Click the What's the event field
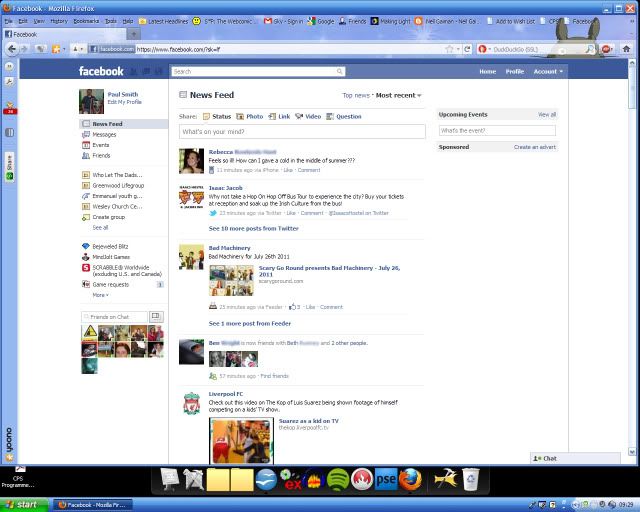 [497, 131]
